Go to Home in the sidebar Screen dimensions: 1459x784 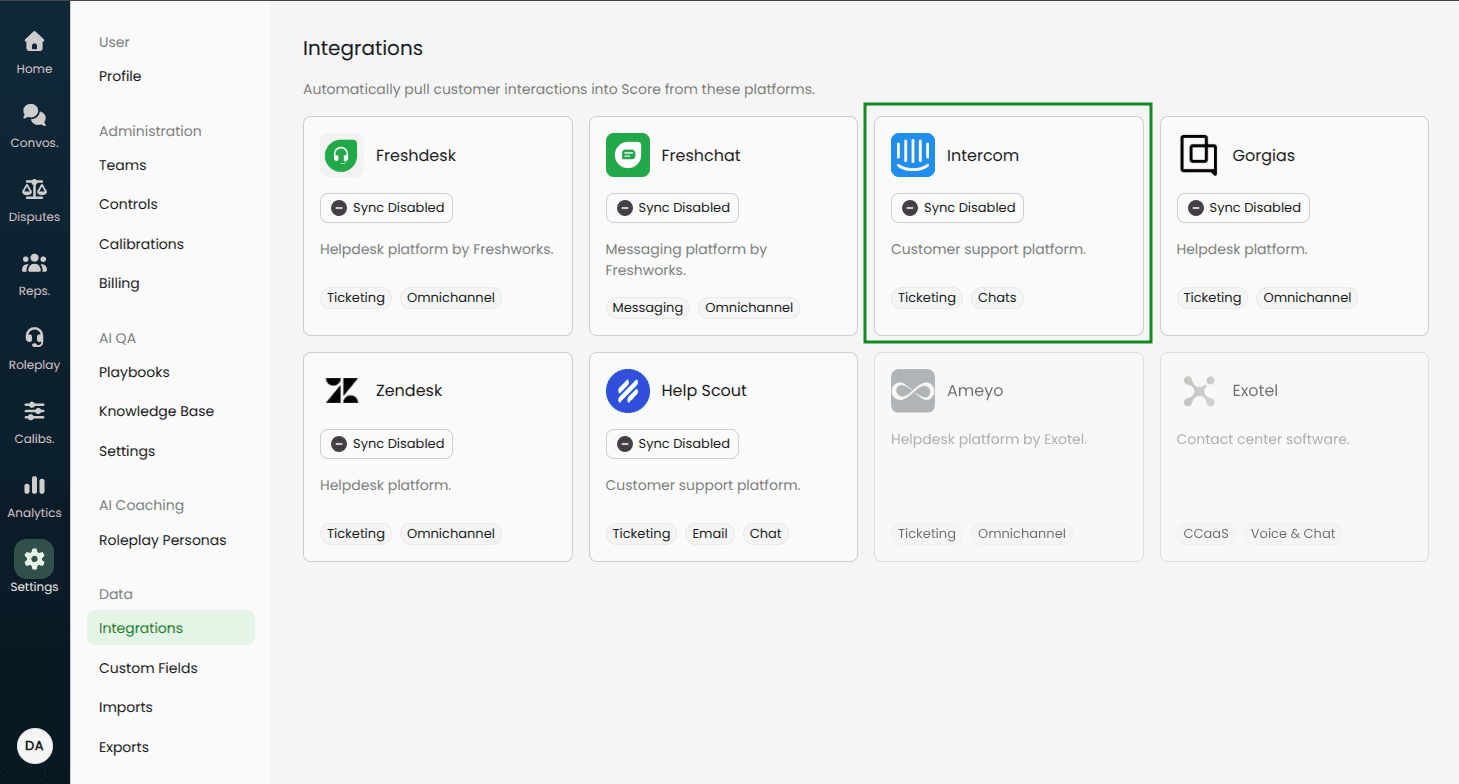coord(34,52)
